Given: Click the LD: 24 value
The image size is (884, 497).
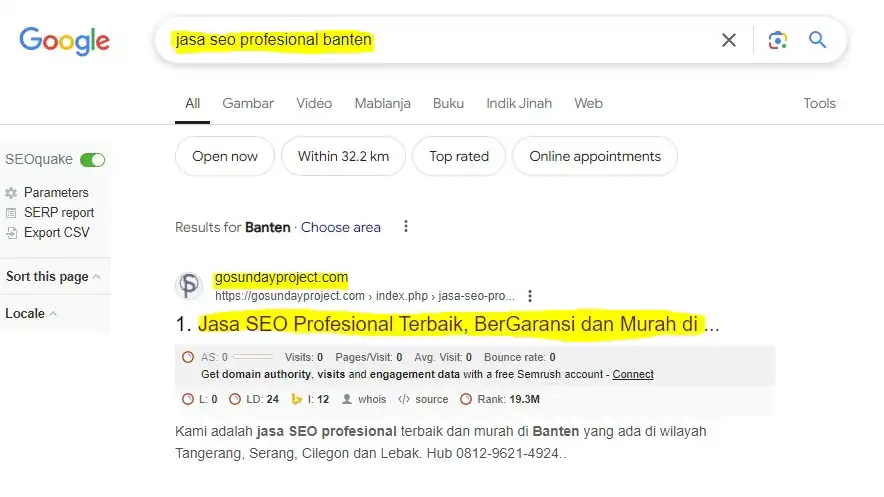Looking at the screenshot, I should coord(263,400).
